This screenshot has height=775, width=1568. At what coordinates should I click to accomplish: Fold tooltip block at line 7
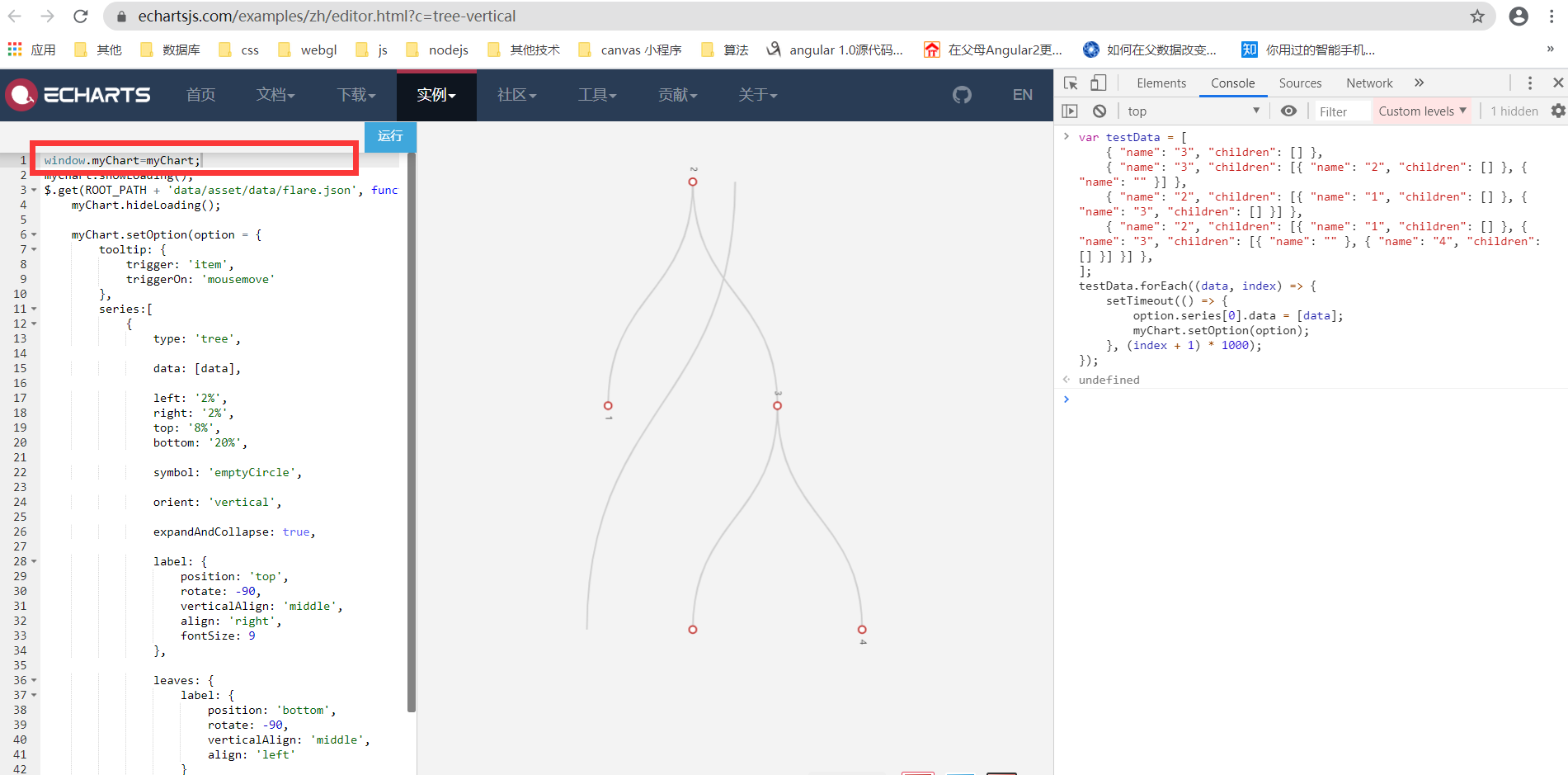tap(34, 249)
